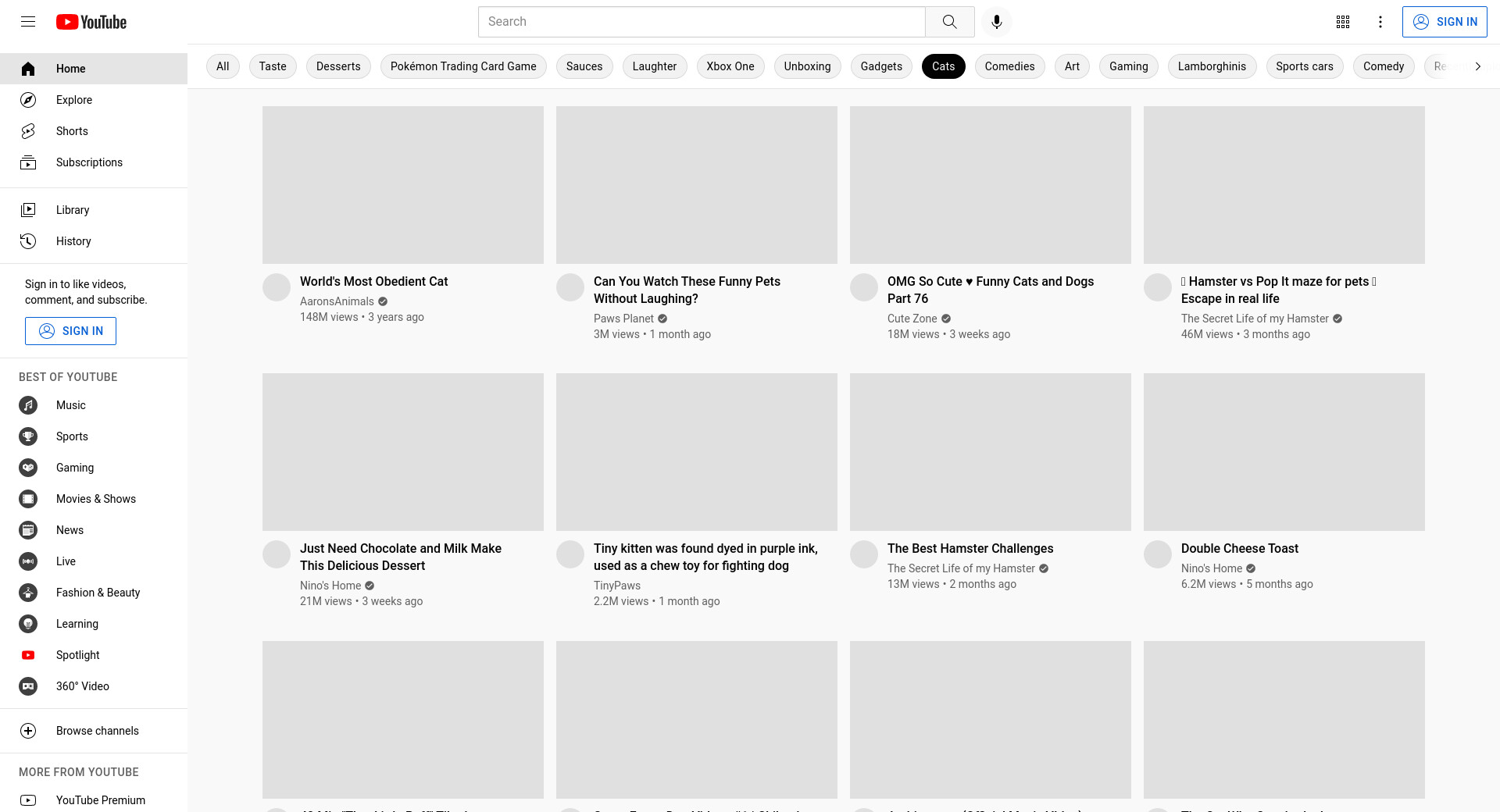Open Music channel icon
The width and height of the screenshot is (1500, 812).
[28, 405]
